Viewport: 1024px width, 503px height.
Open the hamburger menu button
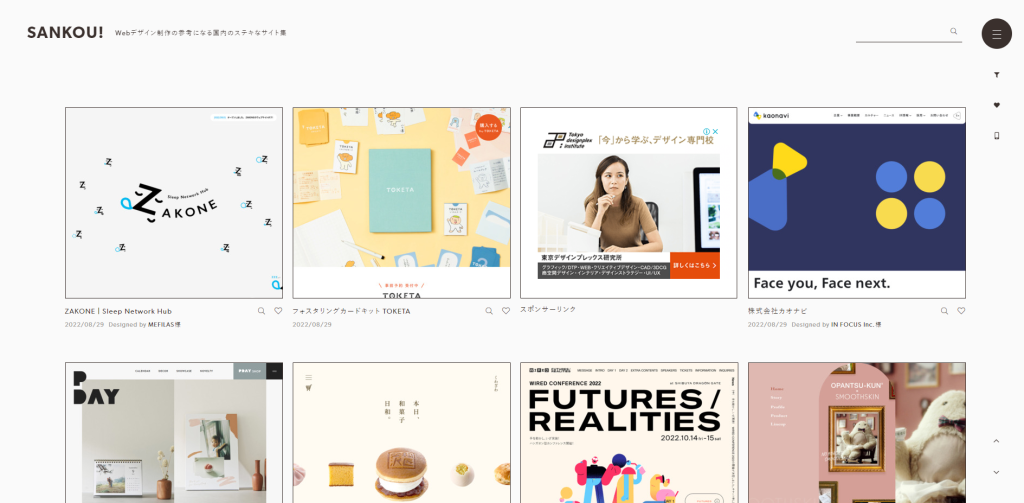pyautogui.click(x=997, y=33)
